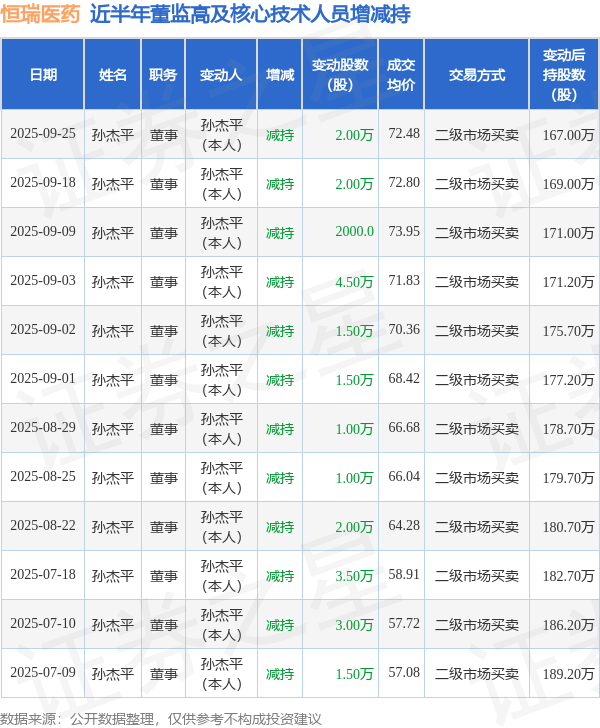600x728 pixels.
Task: Click the date 2025-09-03
Action: [43, 280]
